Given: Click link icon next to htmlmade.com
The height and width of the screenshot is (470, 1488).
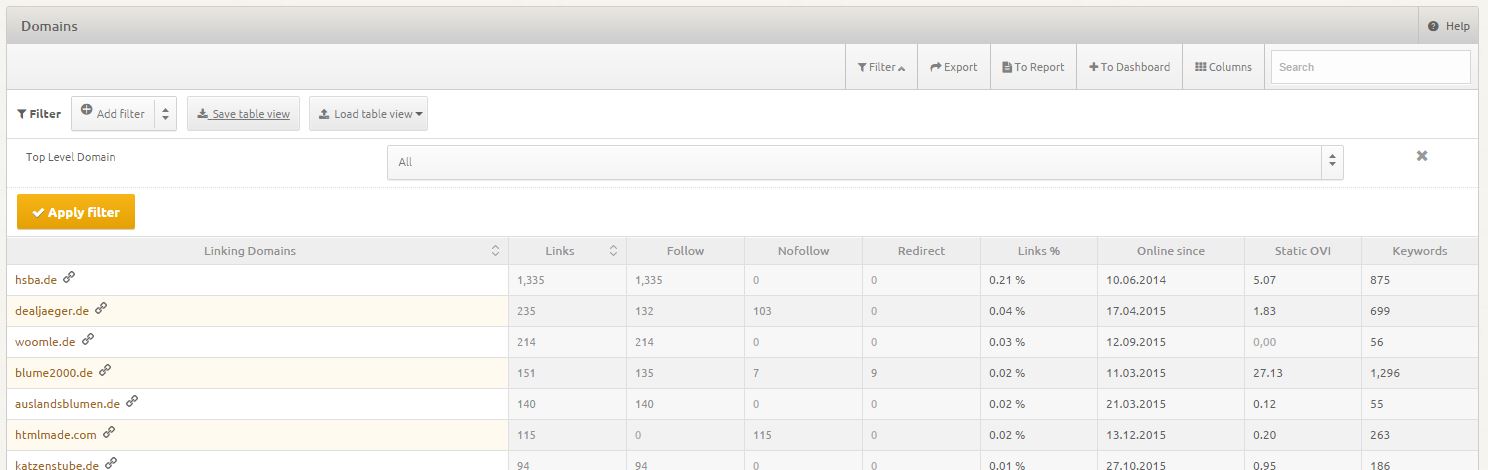Looking at the screenshot, I should click(x=109, y=432).
